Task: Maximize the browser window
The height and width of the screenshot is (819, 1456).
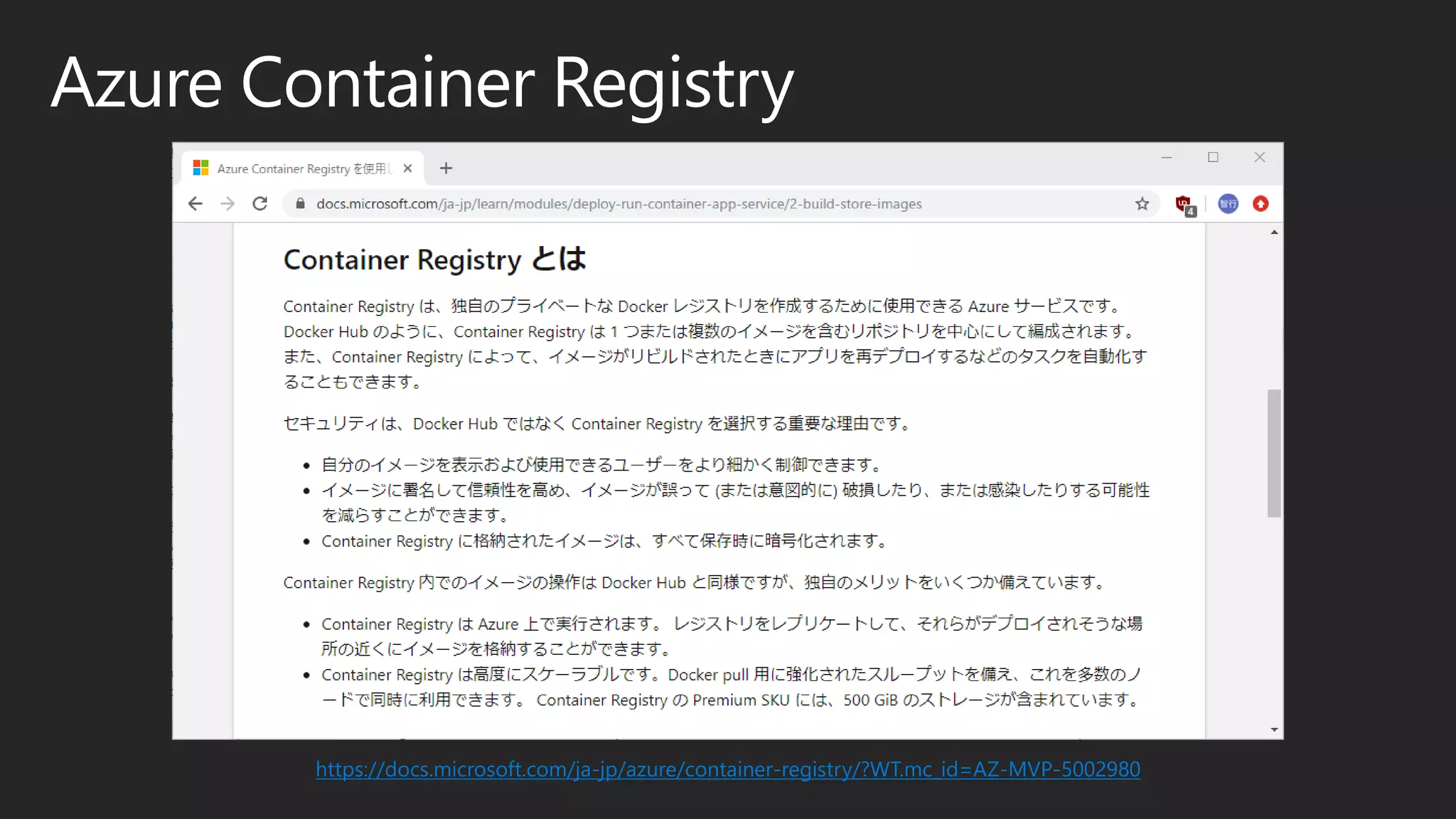Action: pos(1213,157)
